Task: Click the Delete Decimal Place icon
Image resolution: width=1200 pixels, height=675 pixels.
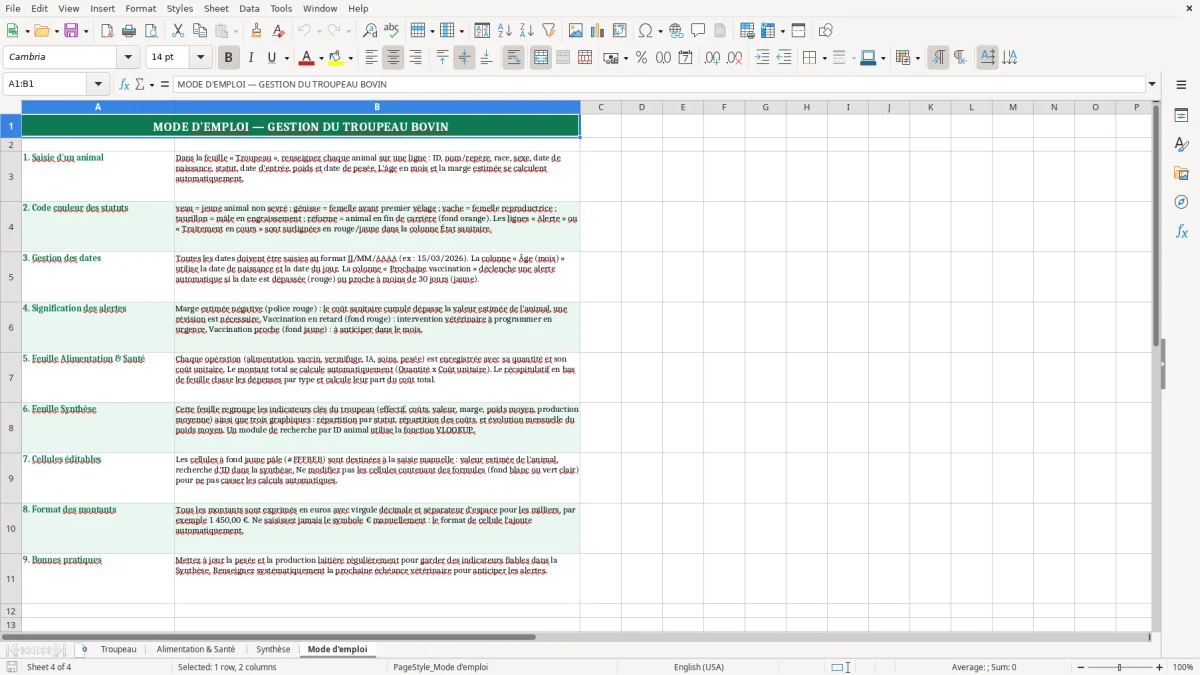Action: pyautogui.click(x=735, y=58)
